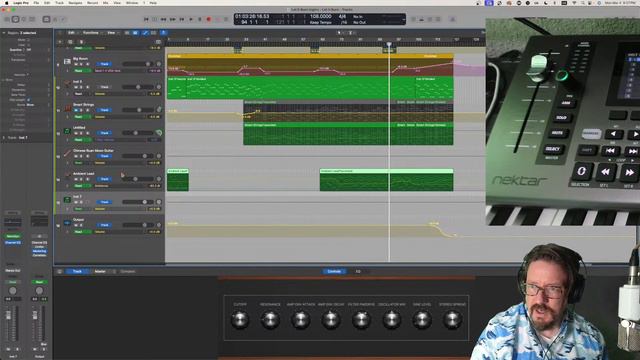Viewport: 640px width, 360px height.
Task: Click the Keep Tempo mode dropdown
Action: (x=321, y=22)
